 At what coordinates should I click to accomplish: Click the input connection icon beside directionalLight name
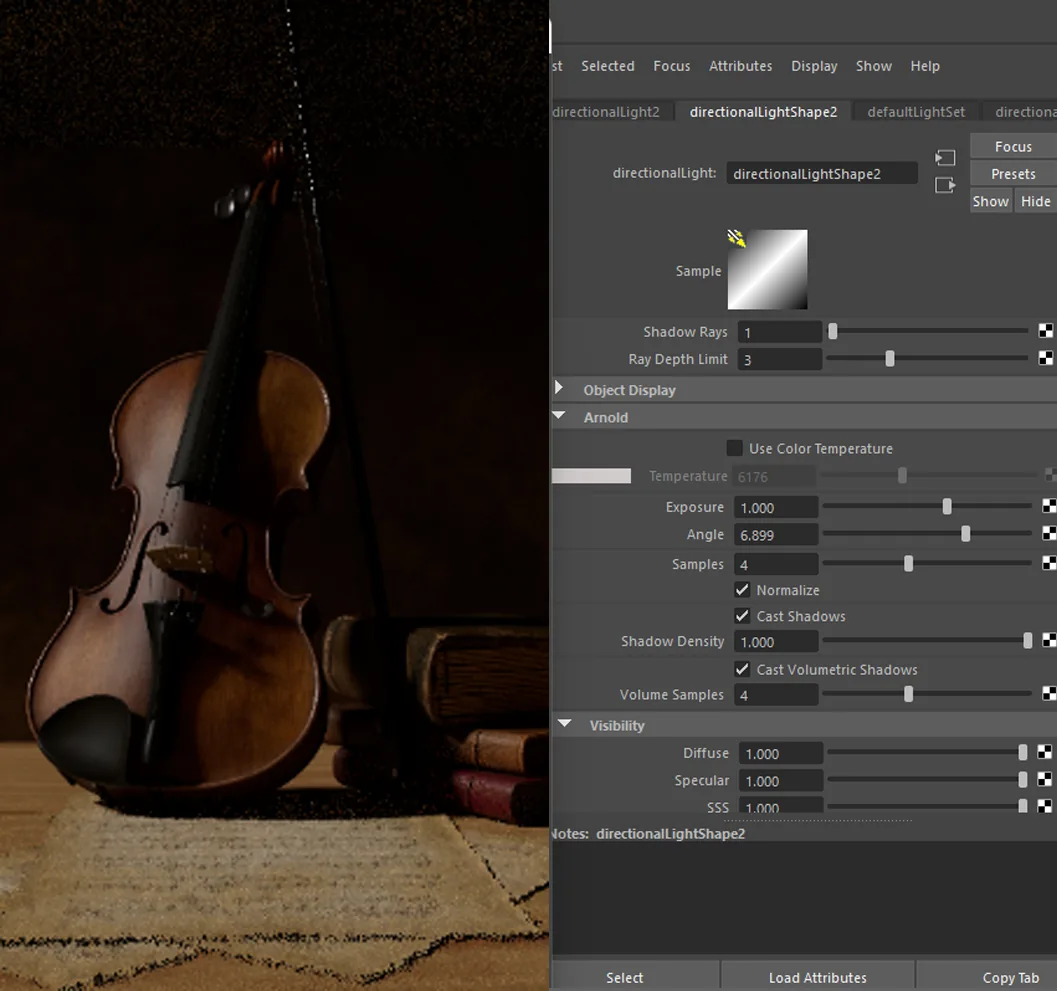(x=945, y=158)
